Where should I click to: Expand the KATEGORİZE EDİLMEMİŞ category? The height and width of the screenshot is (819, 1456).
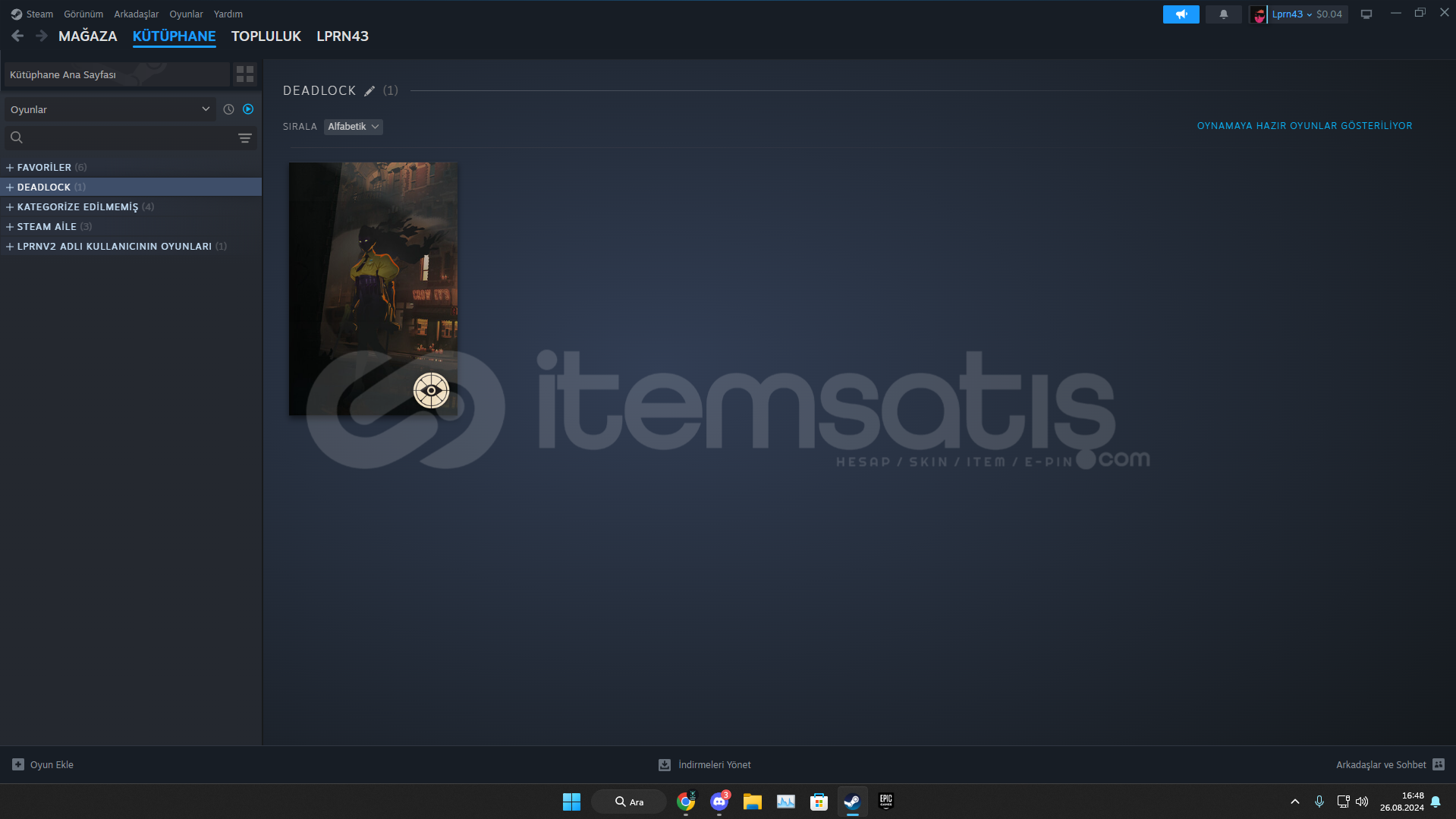[x=10, y=206]
